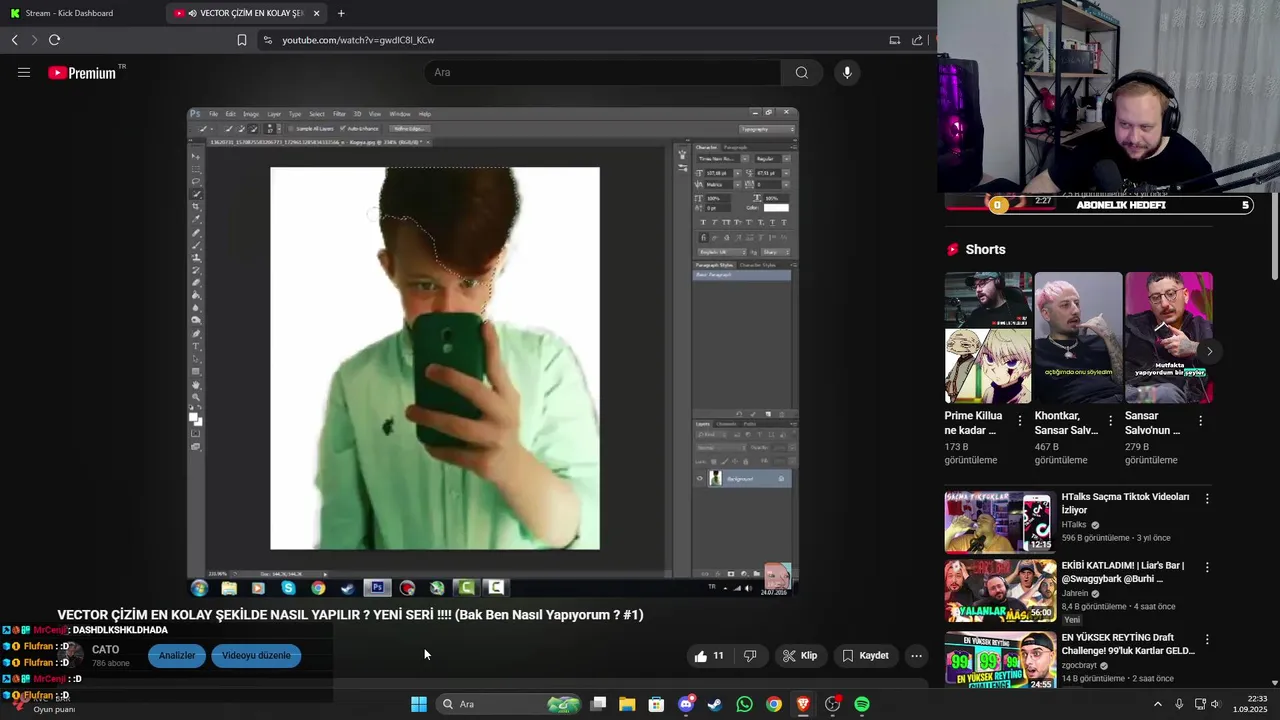Start voice search with the microphone icon
This screenshot has height=720, width=1280.
pos(847,72)
